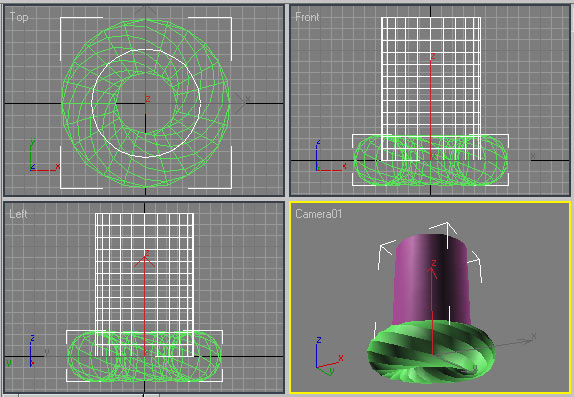Open the Top viewport label menu
Image resolution: width=574 pixels, height=397 pixels.
[19, 17]
